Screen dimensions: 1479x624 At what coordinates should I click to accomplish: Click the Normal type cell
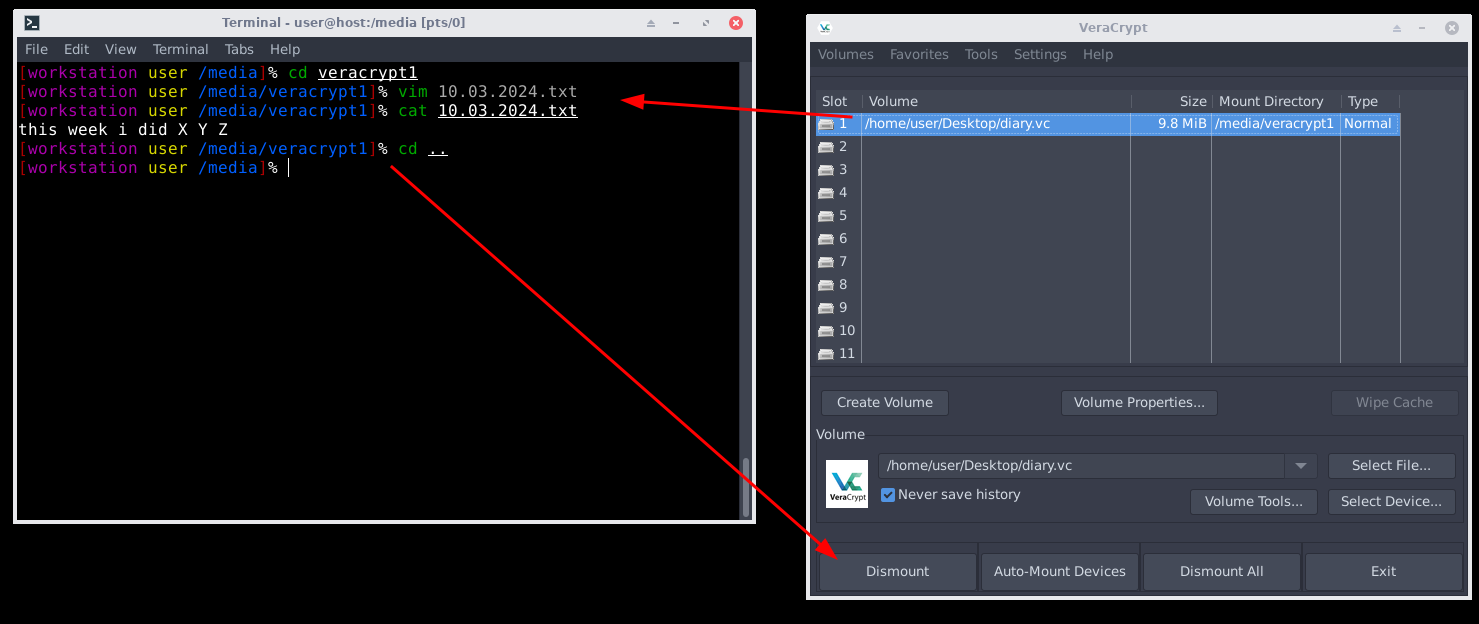click(x=1368, y=124)
